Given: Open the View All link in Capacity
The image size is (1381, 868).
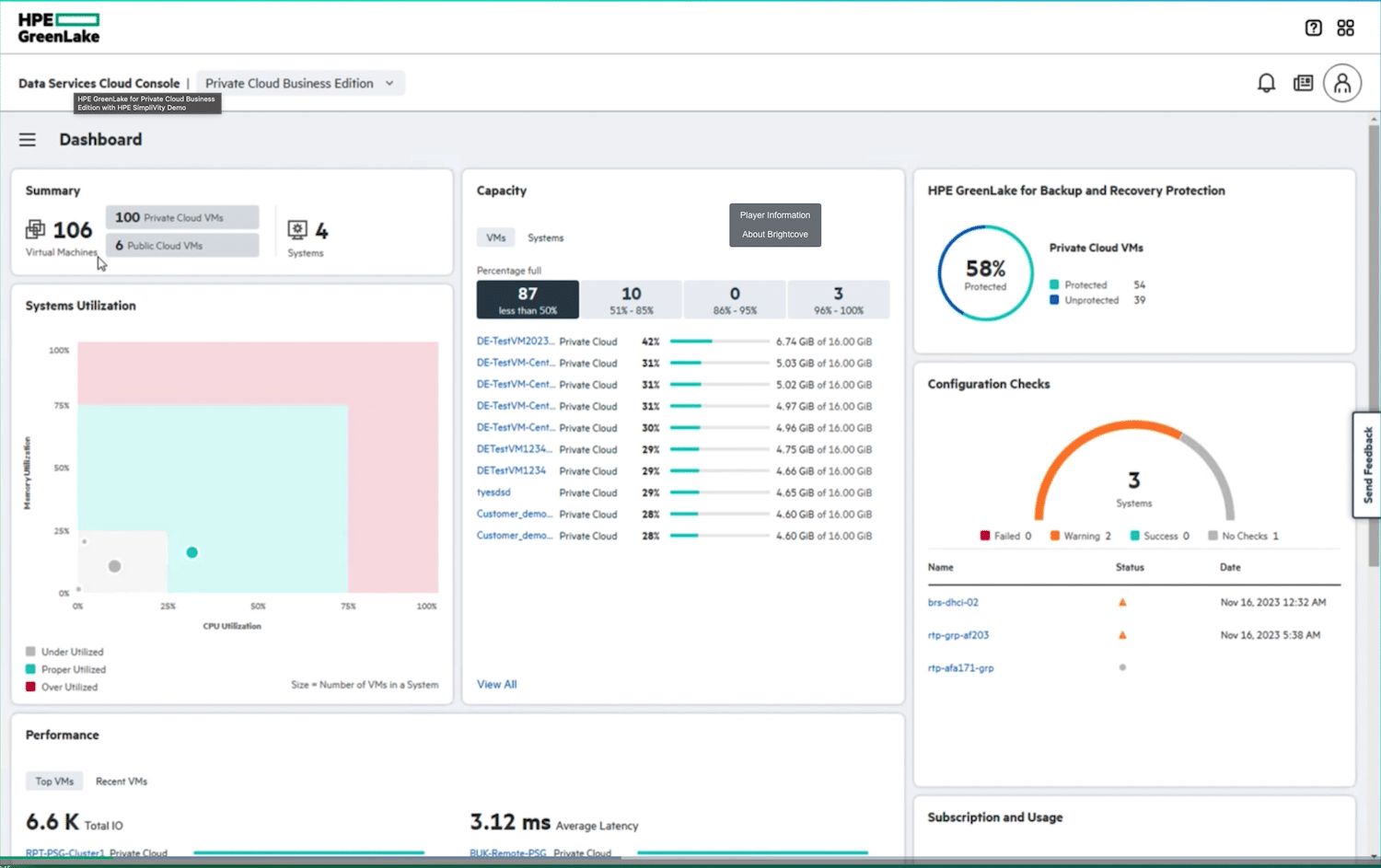Looking at the screenshot, I should (497, 684).
